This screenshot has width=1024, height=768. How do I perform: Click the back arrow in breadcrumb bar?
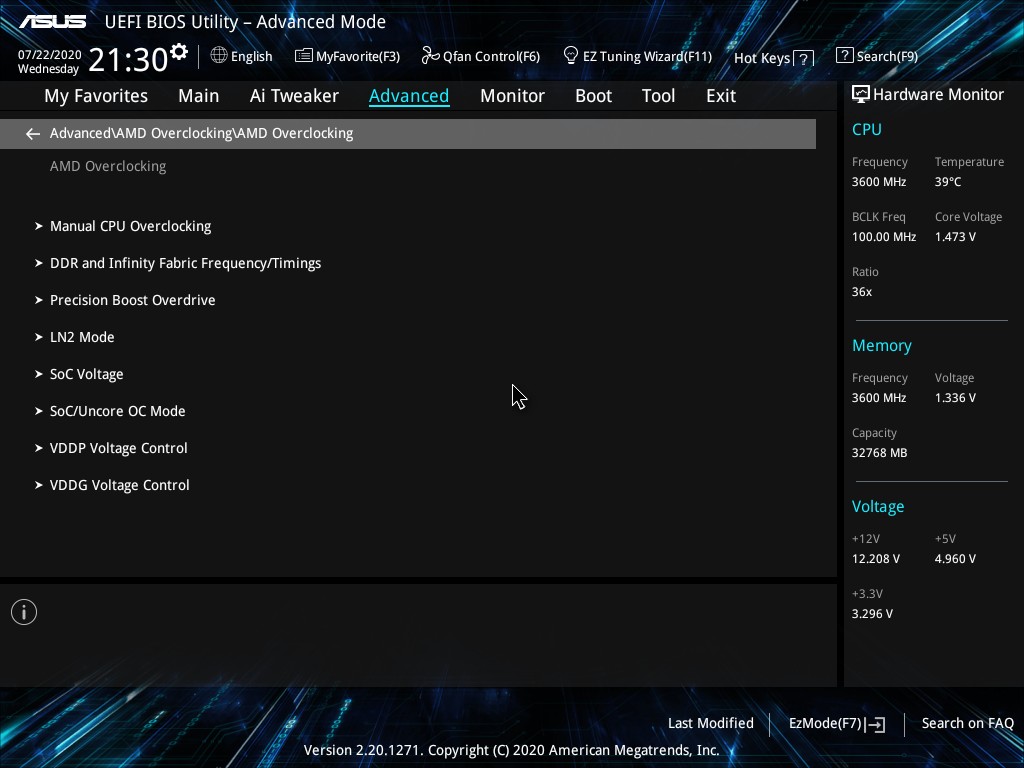click(x=33, y=133)
